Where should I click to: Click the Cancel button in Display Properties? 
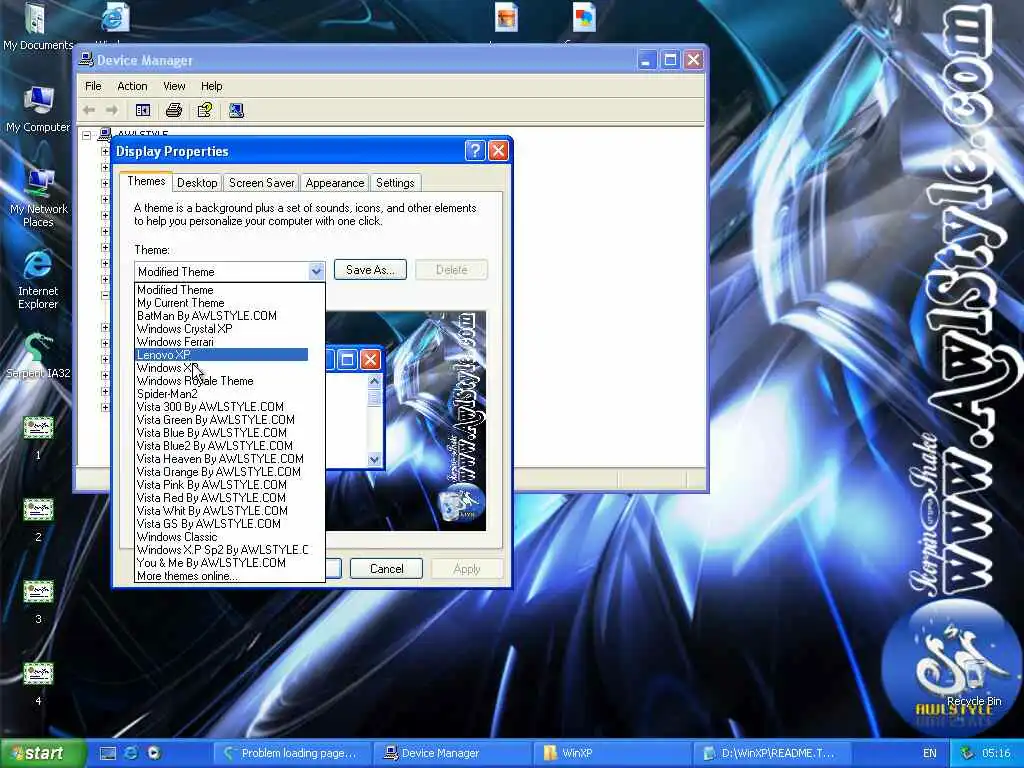[x=387, y=568]
